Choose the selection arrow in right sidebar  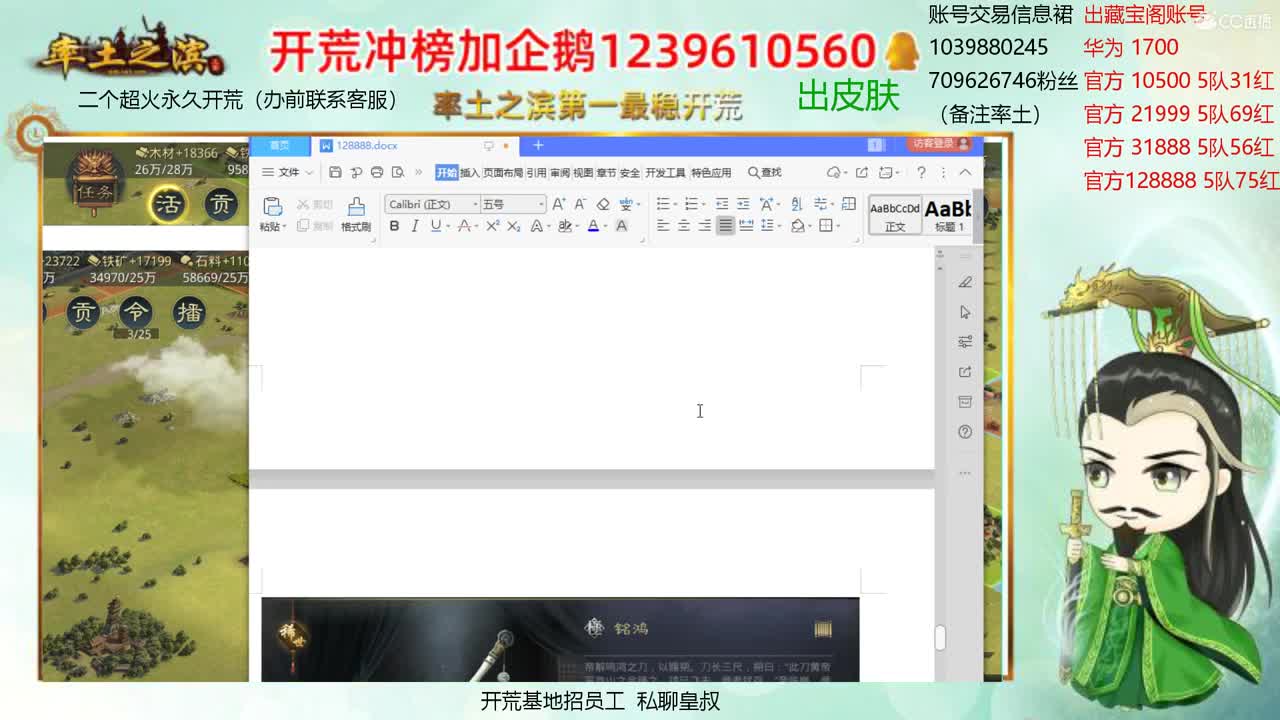point(965,312)
